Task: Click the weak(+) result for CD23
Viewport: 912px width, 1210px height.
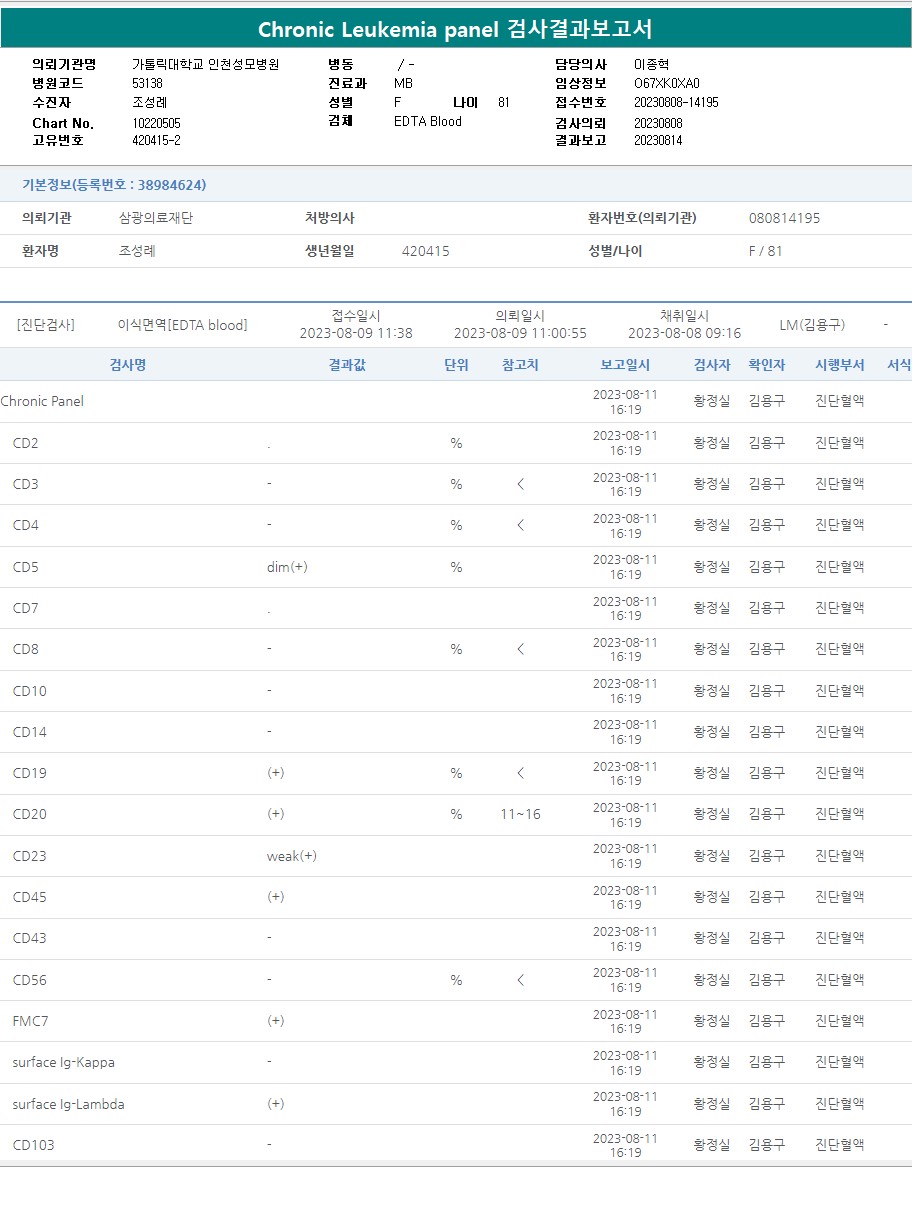Action: (x=291, y=856)
